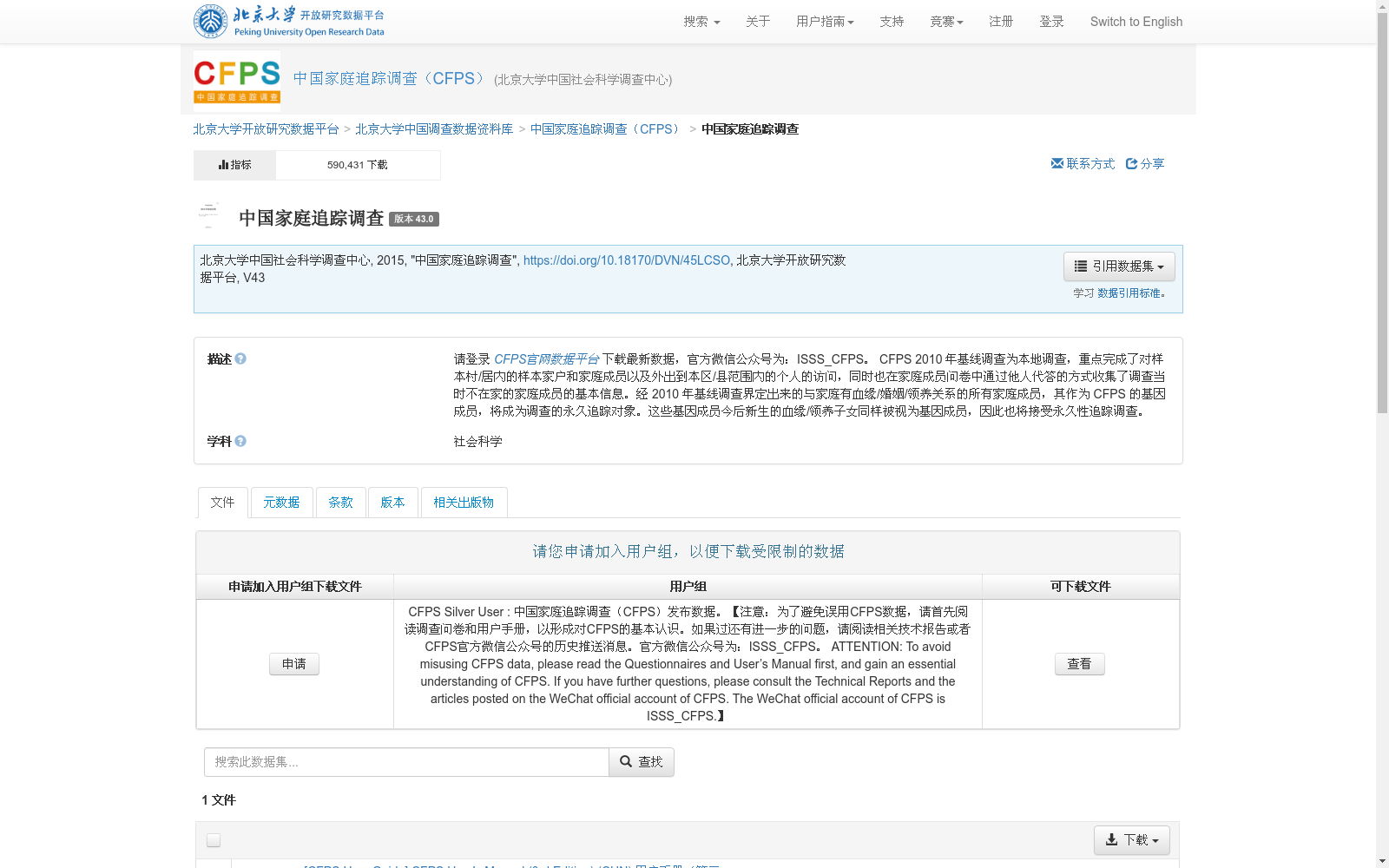
Task: Click the scrollbar down arrow
Action: pyautogui.click(x=1383, y=861)
